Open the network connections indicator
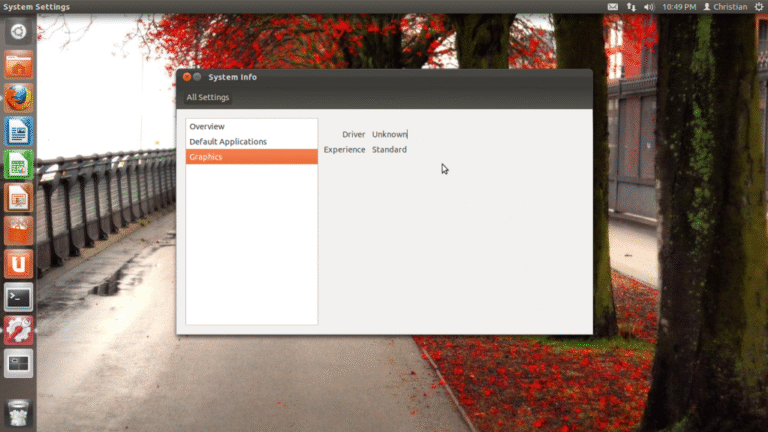 pos(631,7)
